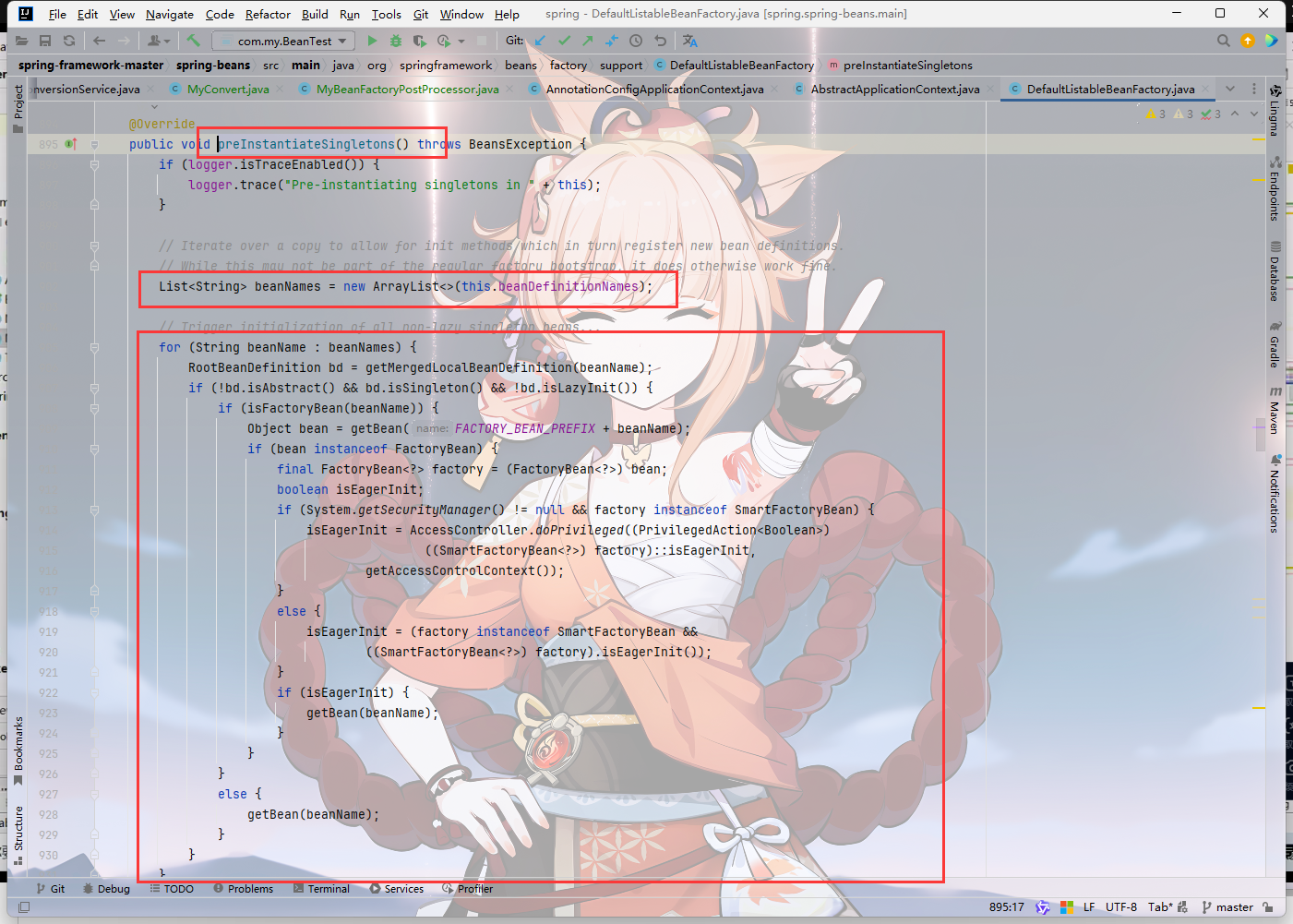The height and width of the screenshot is (924, 1293).
Task: Build project with the hammer icon
Action: [x=193, y=41]
